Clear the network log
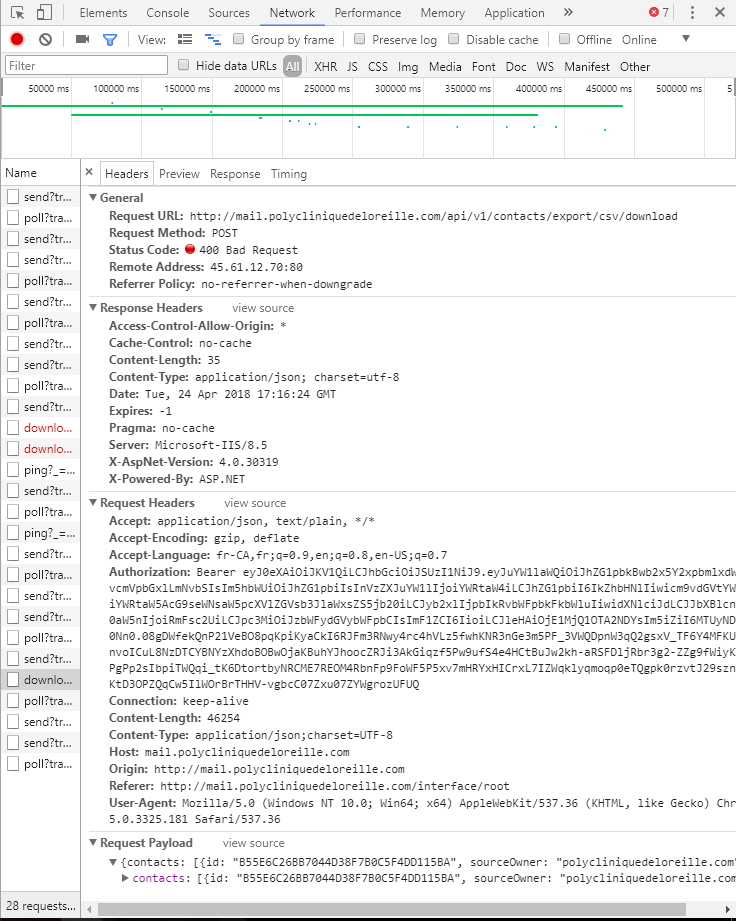 pos(45,40)
